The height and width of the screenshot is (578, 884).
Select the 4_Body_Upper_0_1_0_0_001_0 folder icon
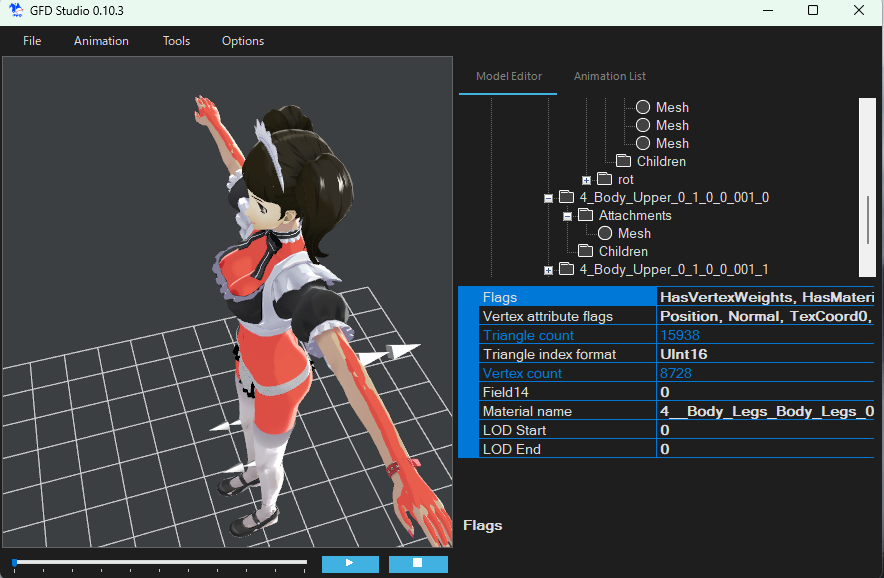tap(566, 197)
